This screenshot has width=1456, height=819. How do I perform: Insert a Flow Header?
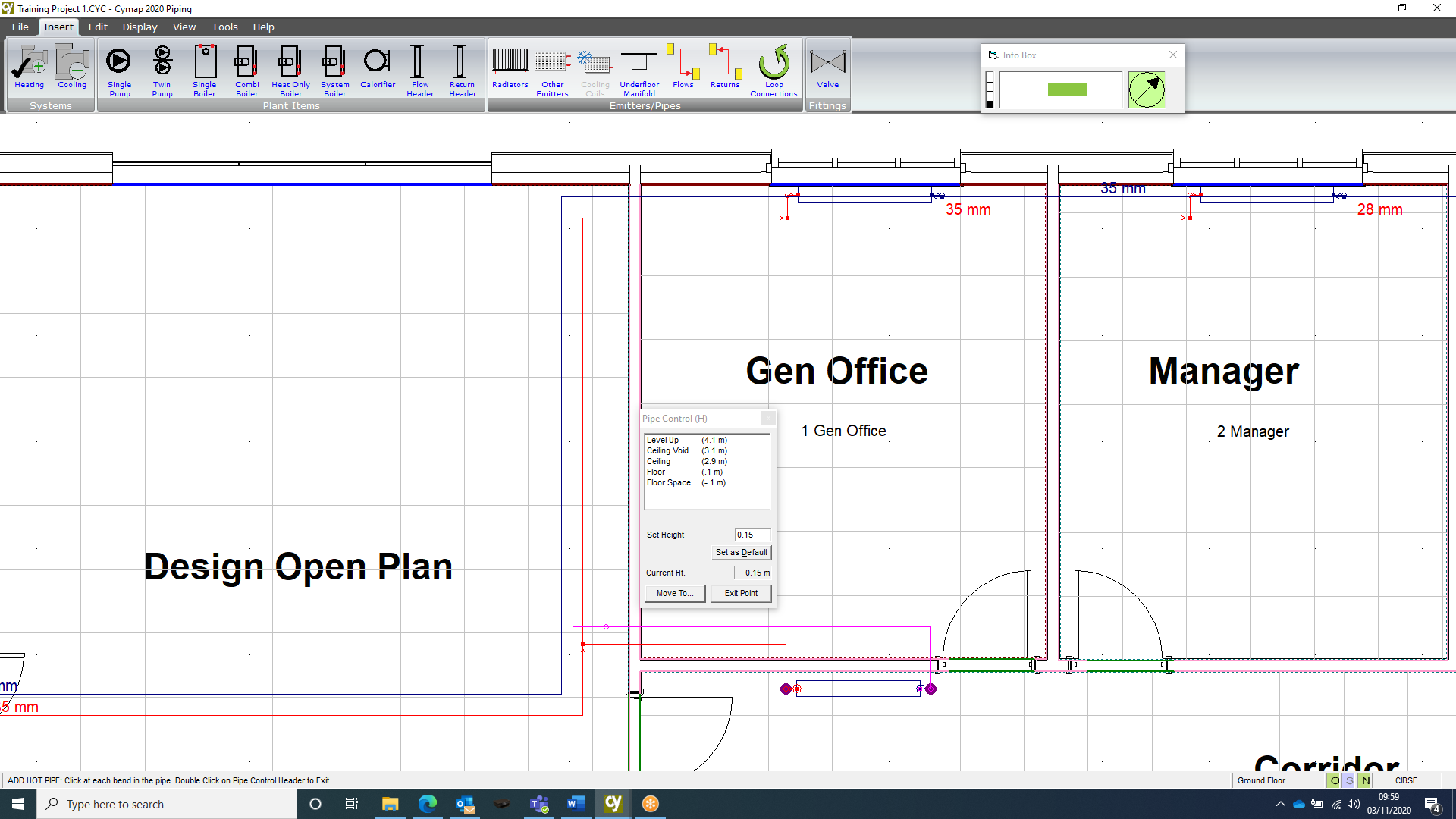[x=420, y=71]
